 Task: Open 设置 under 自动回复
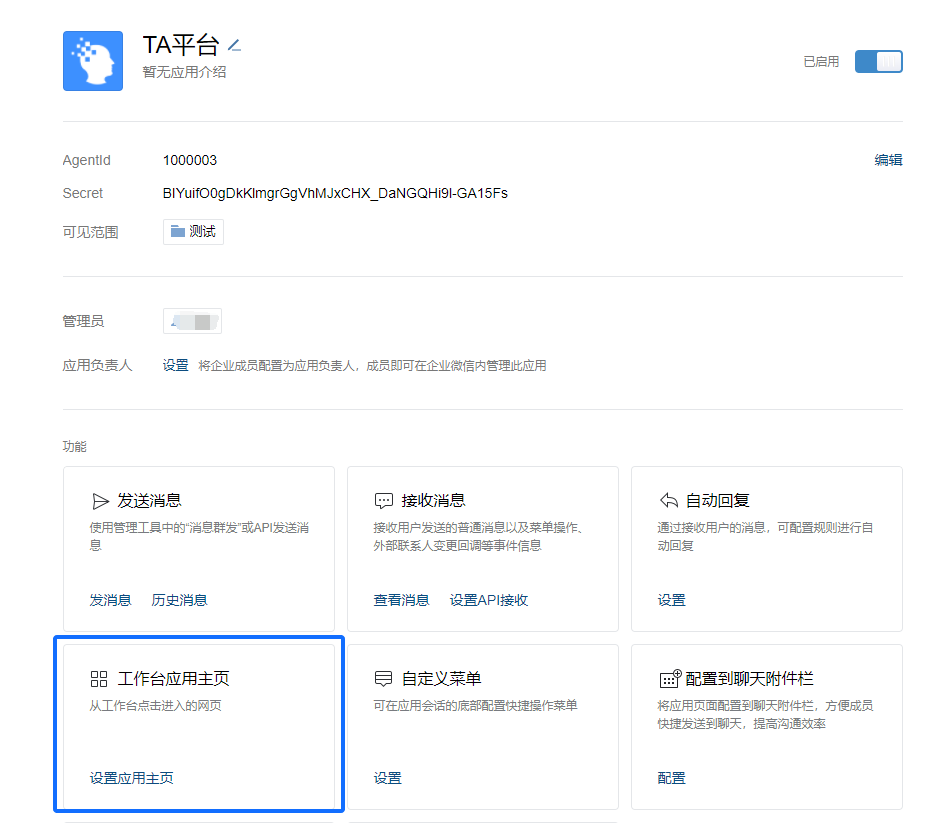671,600
